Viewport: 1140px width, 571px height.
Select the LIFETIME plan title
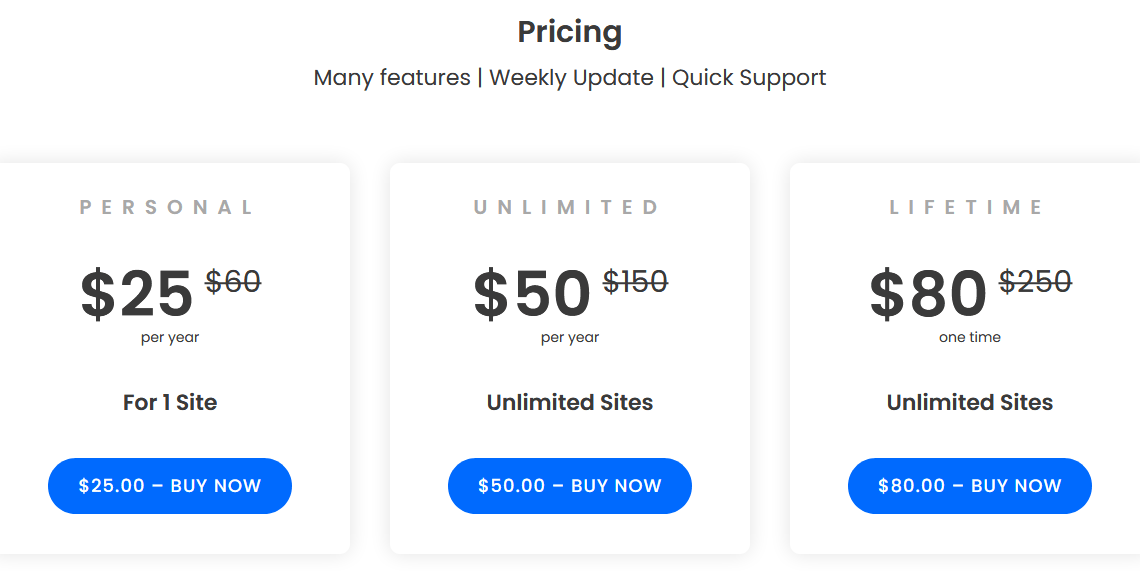click(x=967, y=208)
